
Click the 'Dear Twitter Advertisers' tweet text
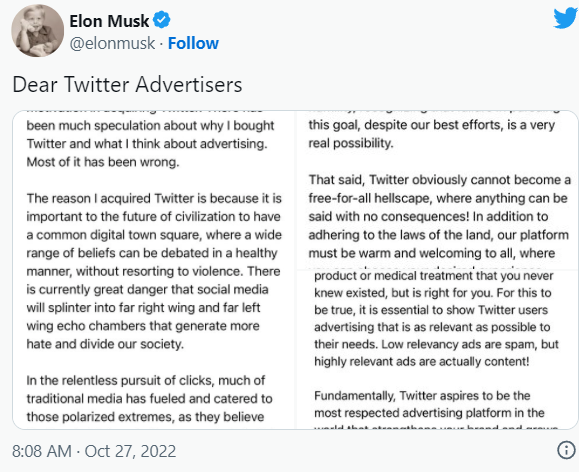pyautogui.click(x=127, y=85)
